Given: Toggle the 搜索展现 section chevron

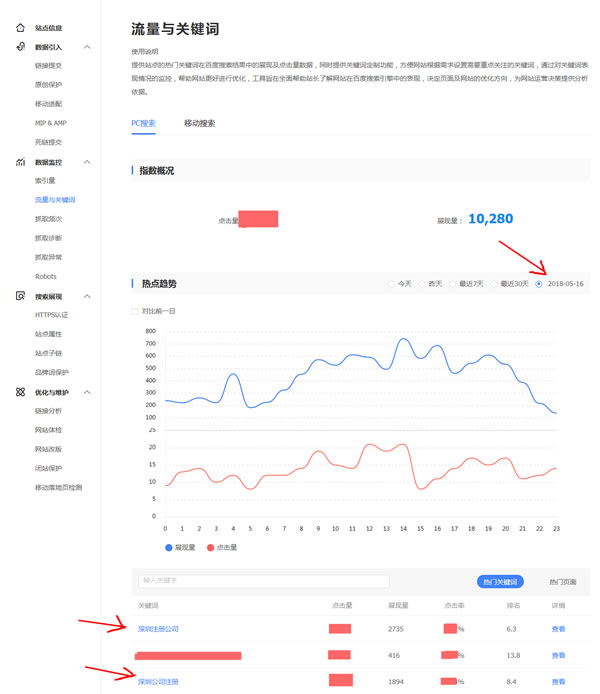Looking at the screenshot, I should [87, 296].
